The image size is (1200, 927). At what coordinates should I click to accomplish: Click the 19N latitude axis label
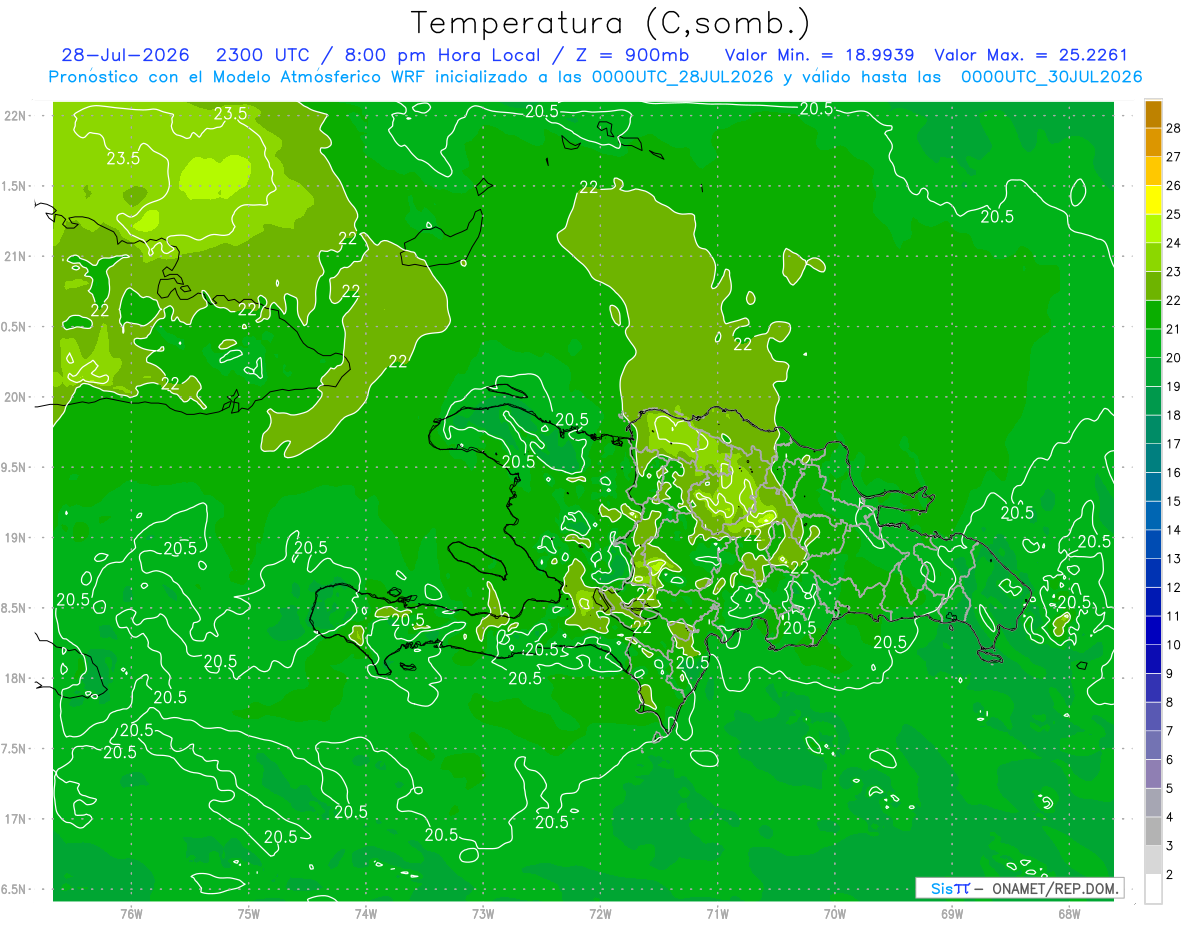point(14,538)
